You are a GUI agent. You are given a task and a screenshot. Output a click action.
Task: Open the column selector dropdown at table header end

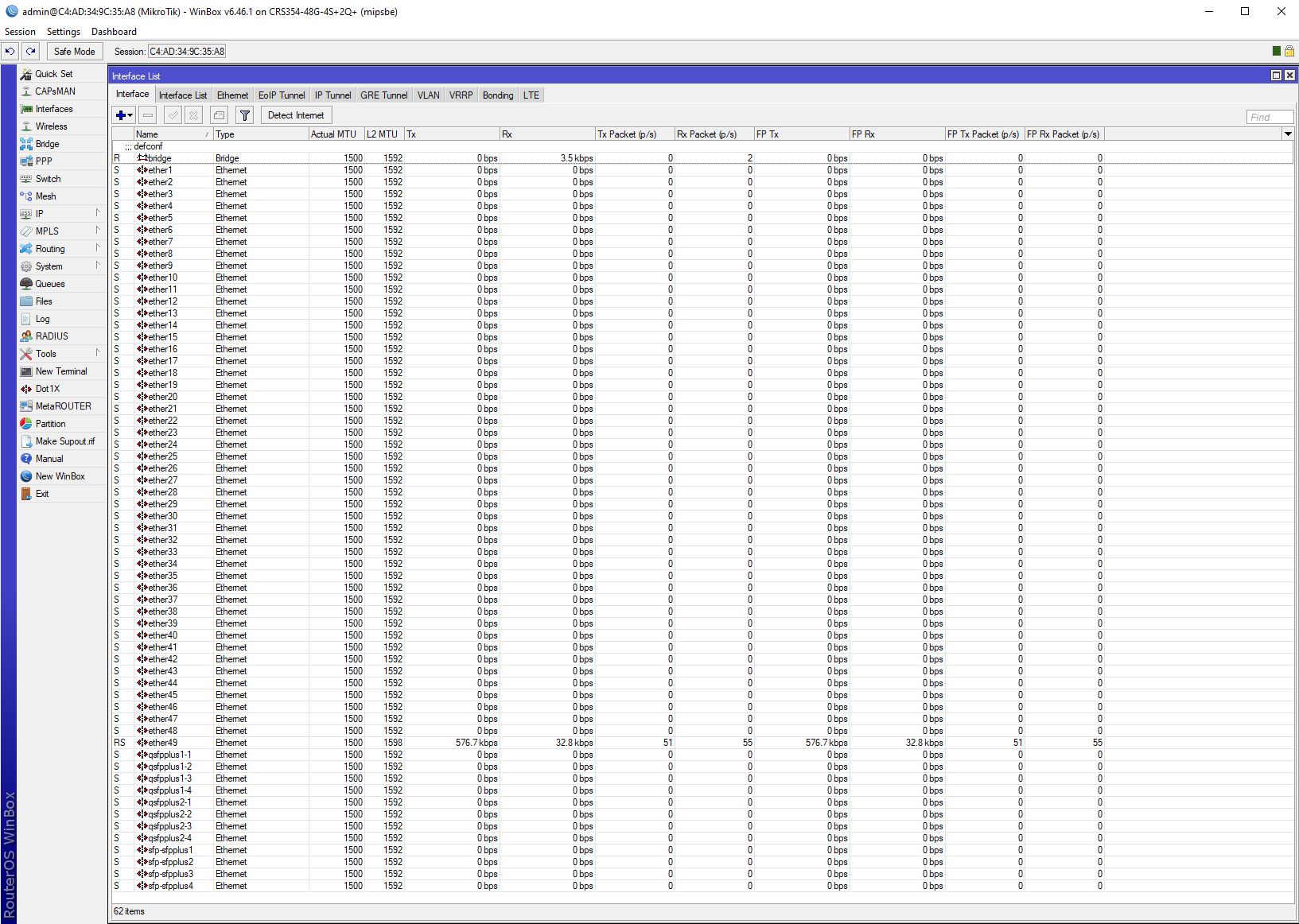[x=1288, y=134]
